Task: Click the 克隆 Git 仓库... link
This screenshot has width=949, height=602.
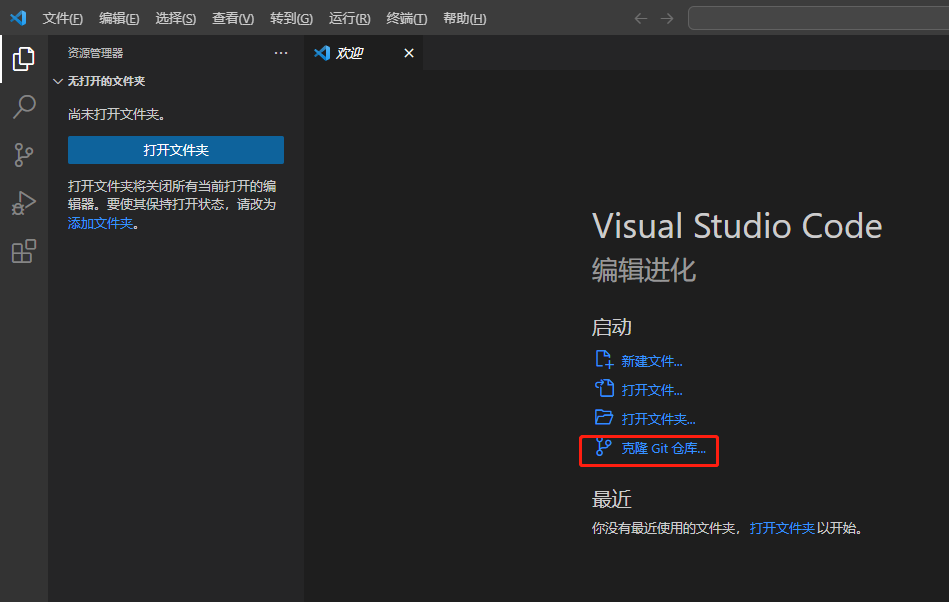Action: (x=664, y=448)
